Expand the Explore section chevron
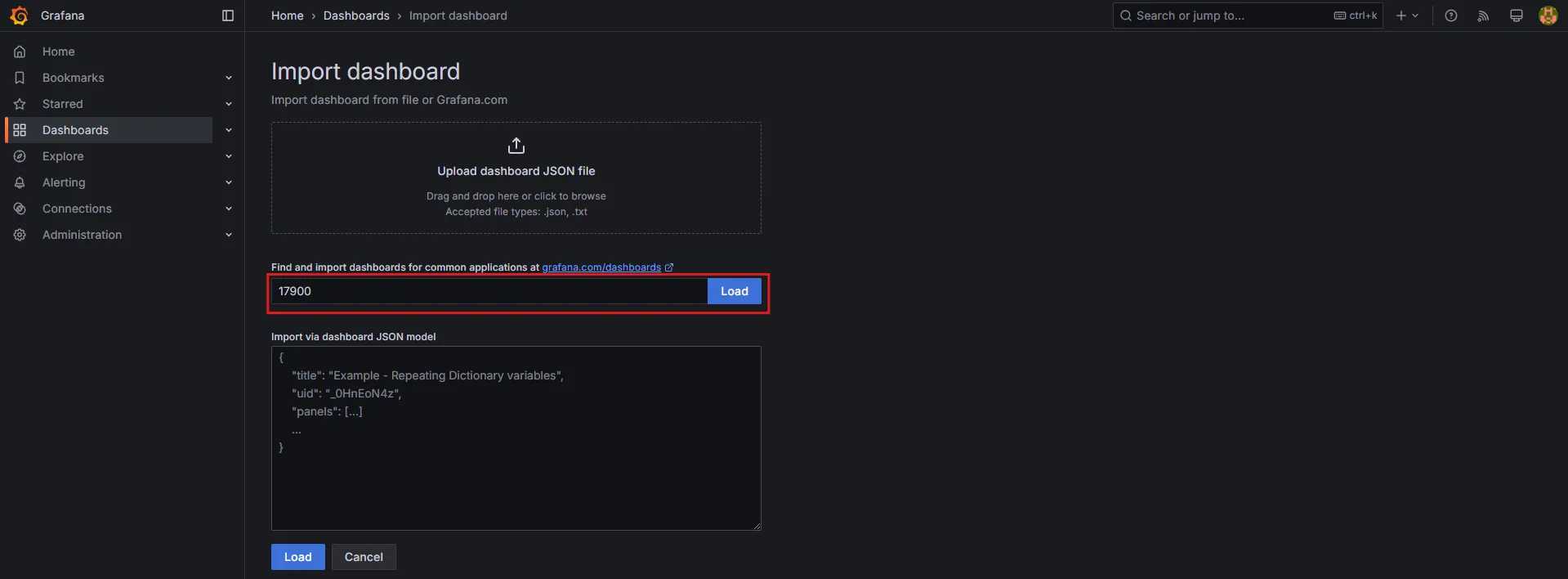Image resolution: width=1568 pixels, height=579 pixels. pyautogui.click(x=229, y=156)
